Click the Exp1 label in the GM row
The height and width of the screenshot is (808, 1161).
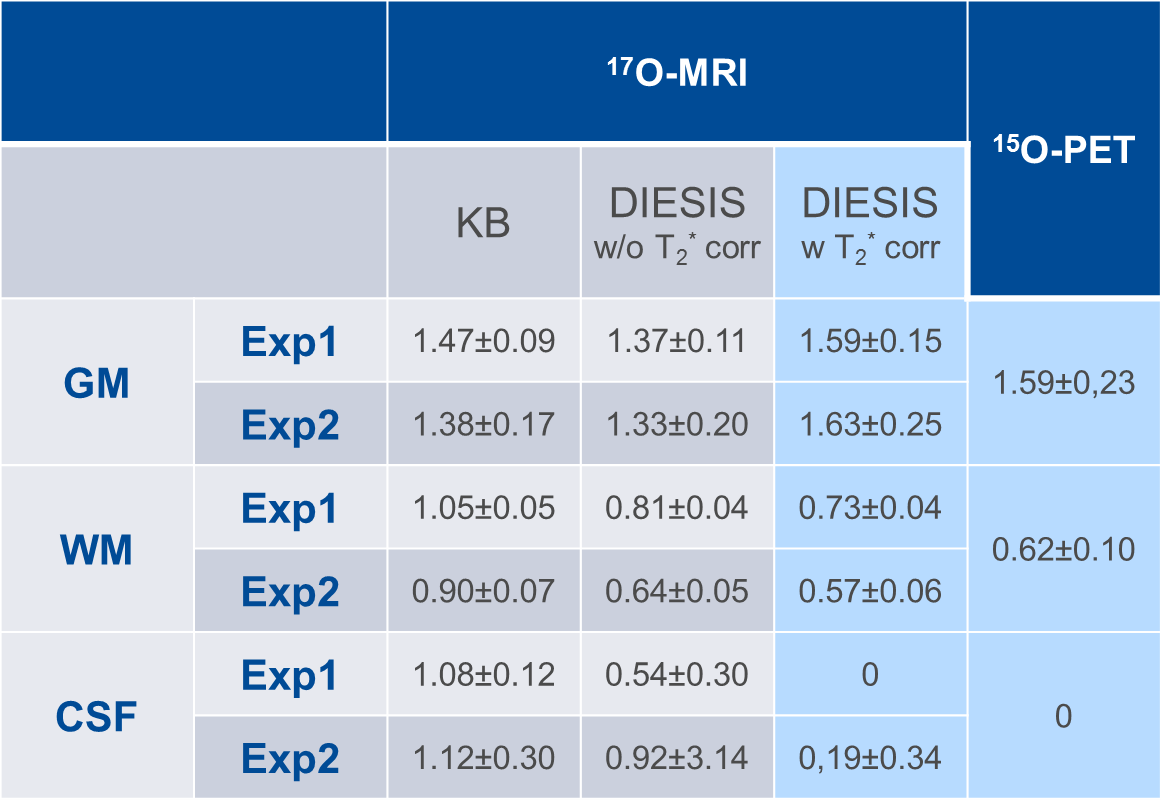pyautogui.click(x=290, y=342)
